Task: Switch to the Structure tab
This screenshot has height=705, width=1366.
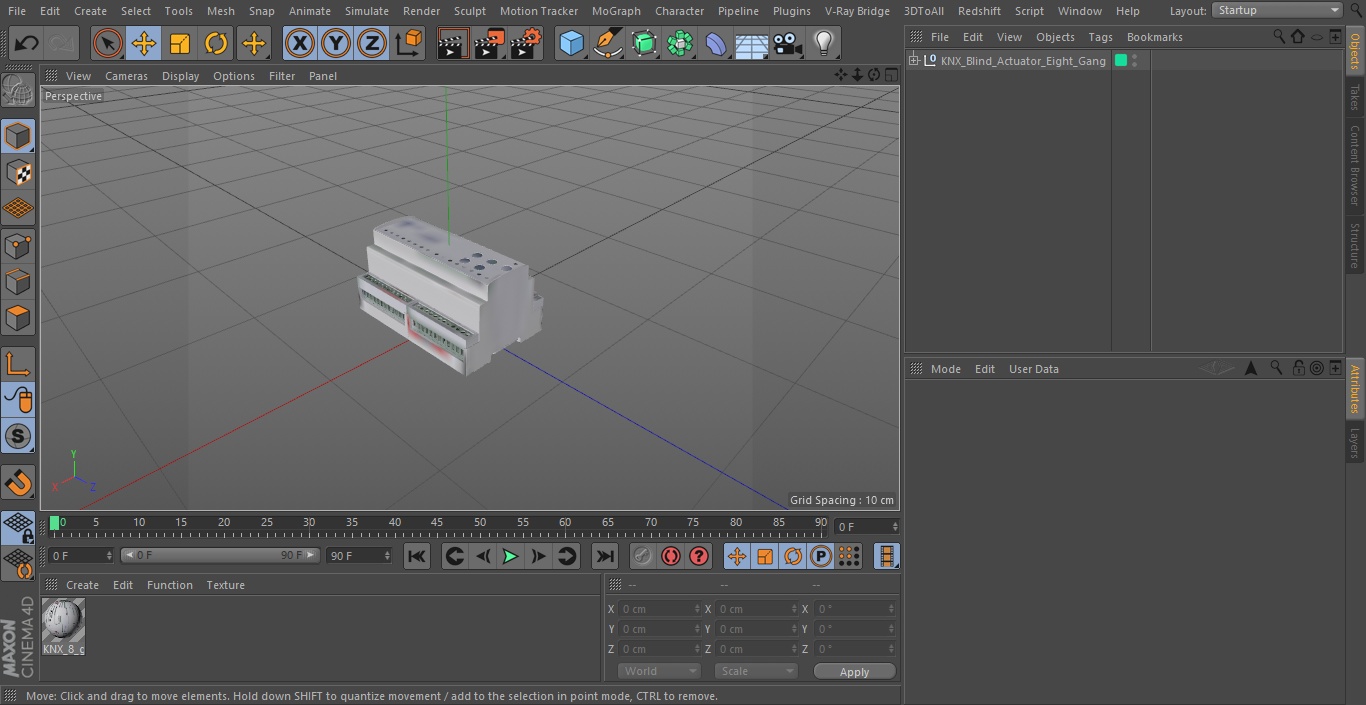Action: pos(1355,246)
